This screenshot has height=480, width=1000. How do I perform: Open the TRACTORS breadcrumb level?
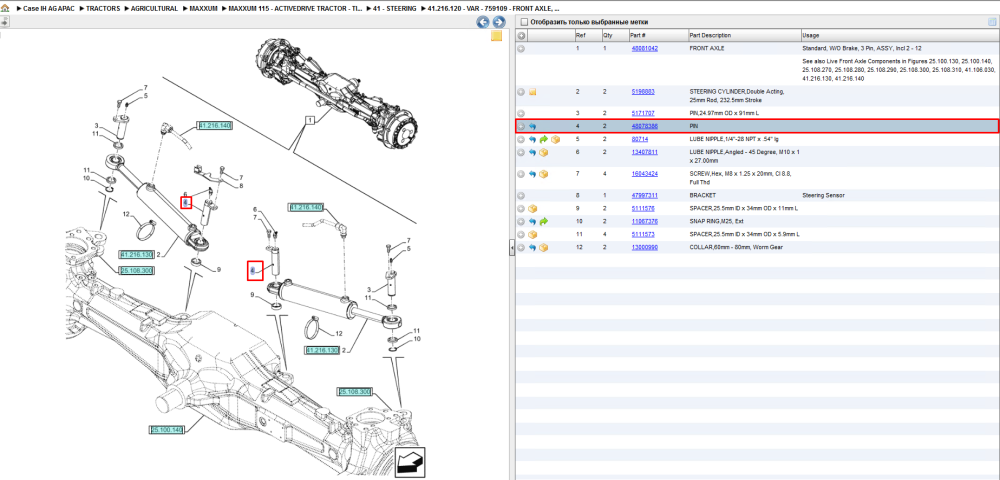click(x=102, y=9)
